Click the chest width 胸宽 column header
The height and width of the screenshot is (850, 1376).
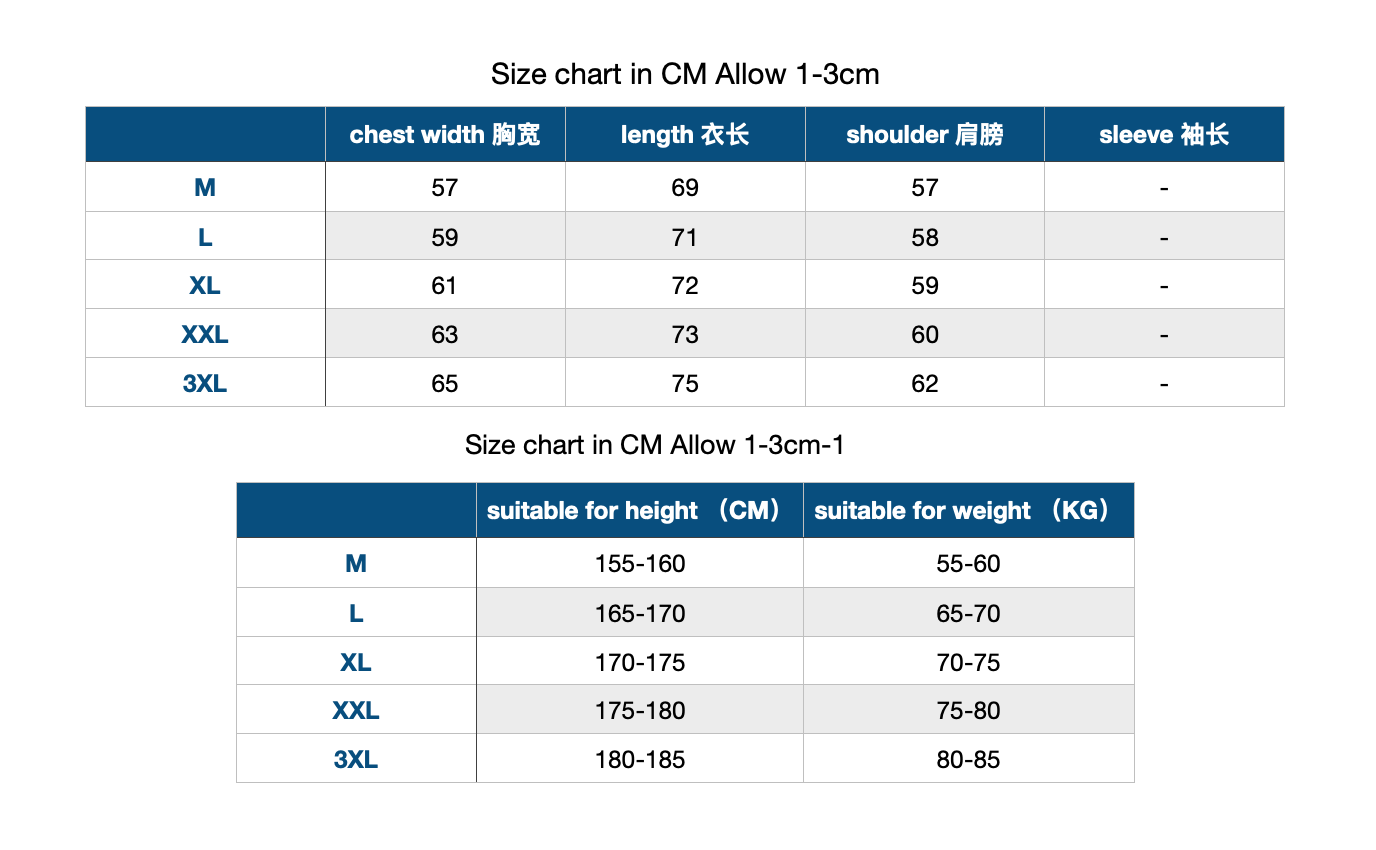coord(445,134)
